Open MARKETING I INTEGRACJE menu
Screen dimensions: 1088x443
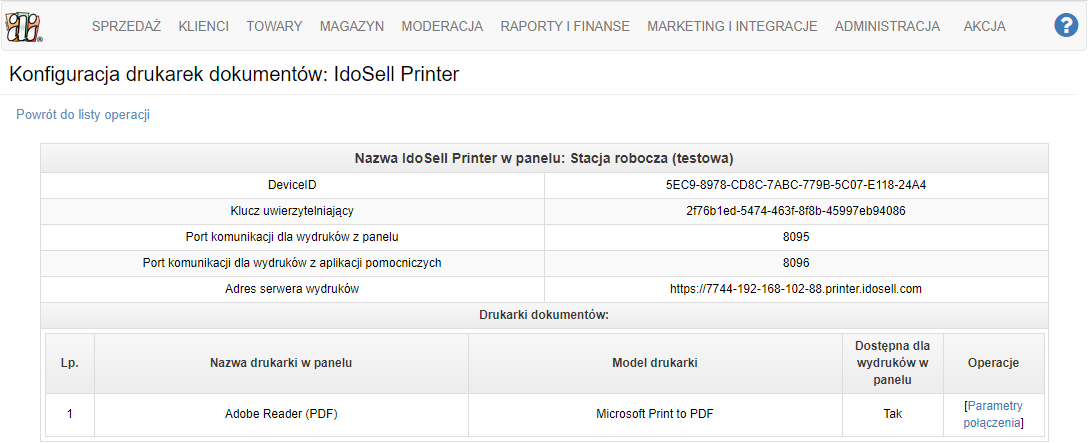pos(732,26)
